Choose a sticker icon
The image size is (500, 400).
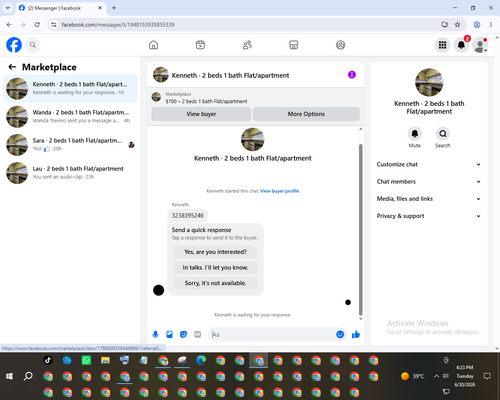[x=183, y=334]
